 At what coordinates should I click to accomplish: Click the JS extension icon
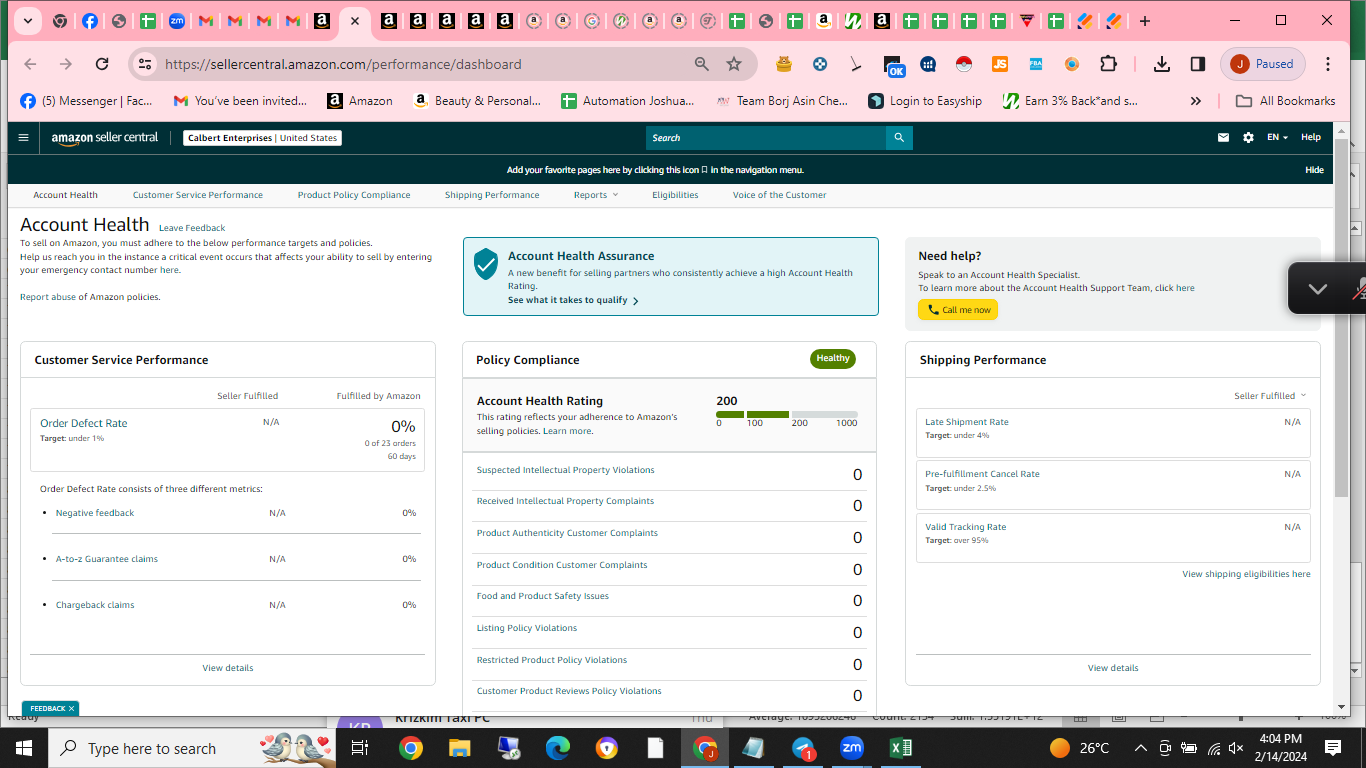point(1000,64)
